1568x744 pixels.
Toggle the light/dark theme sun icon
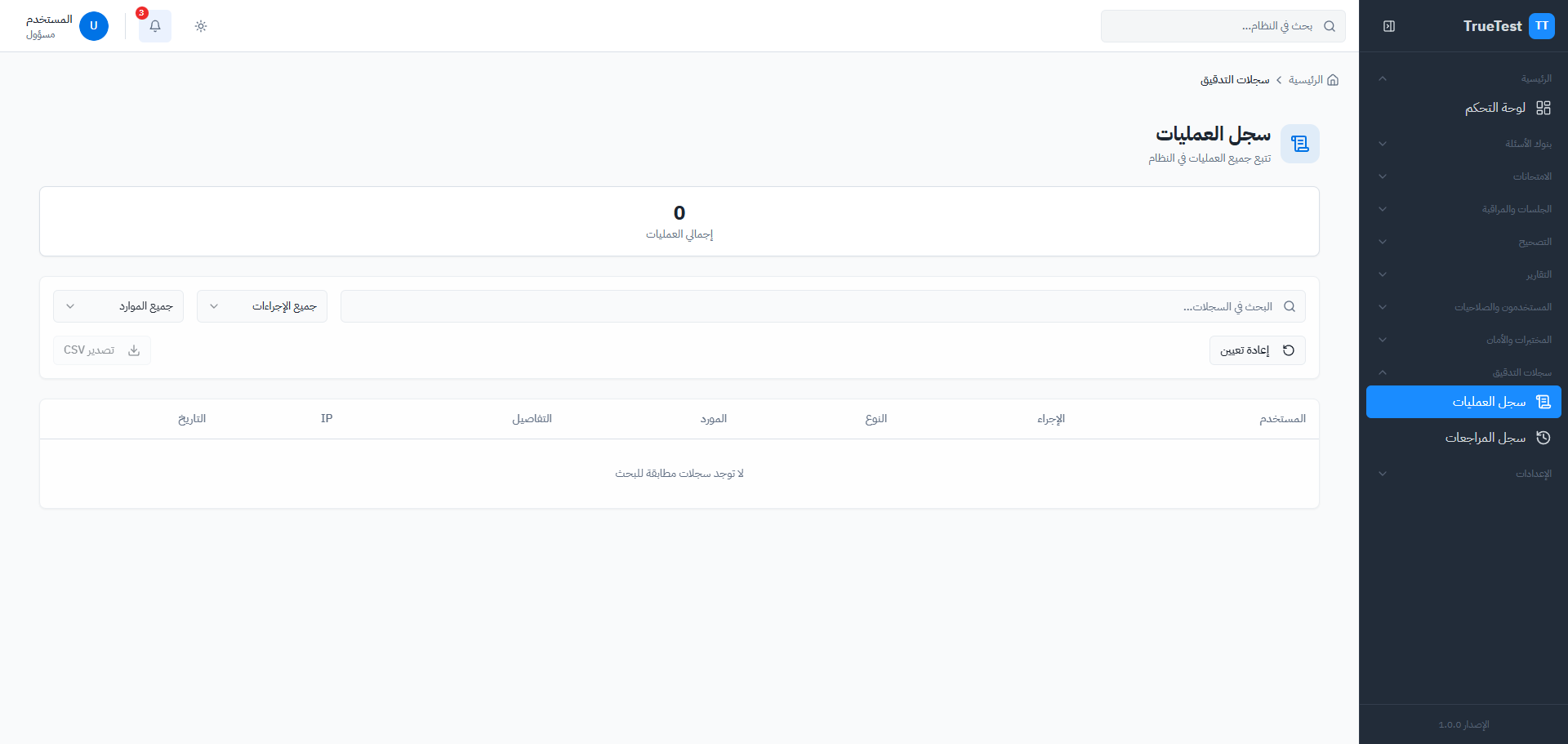(x=201, y=26)
